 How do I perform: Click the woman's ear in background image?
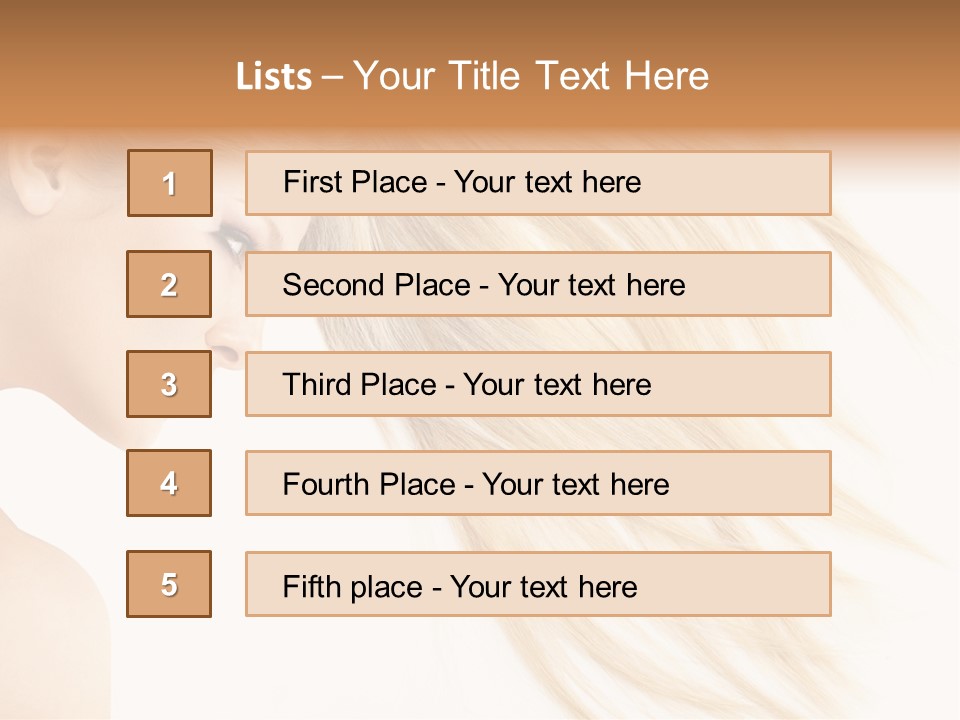(x=42, y=175)
